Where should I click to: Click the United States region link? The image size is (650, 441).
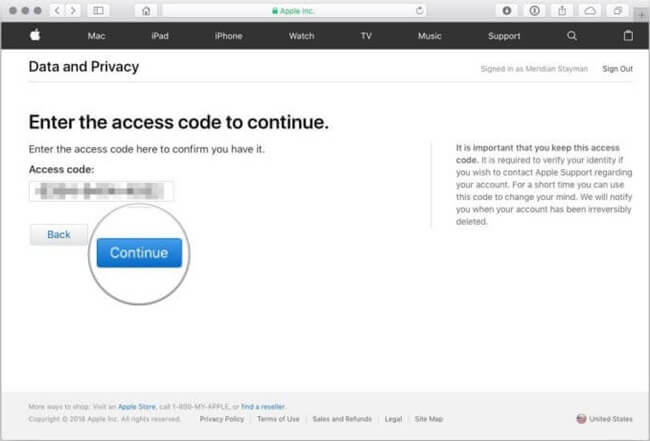pos(611,419)
